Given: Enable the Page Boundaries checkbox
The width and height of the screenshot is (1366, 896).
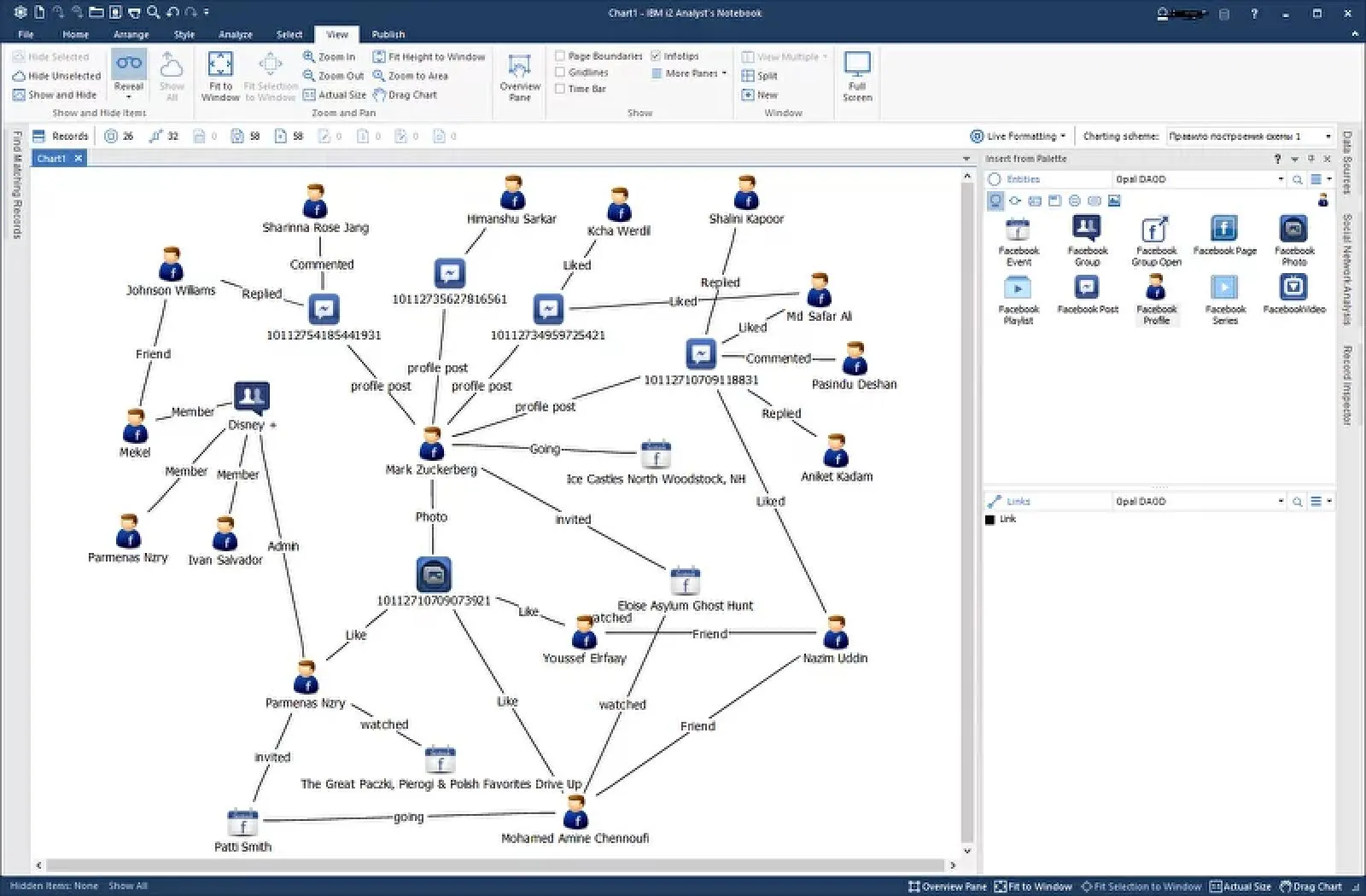Looking at the screenshot, I should (x=561, y=55).
